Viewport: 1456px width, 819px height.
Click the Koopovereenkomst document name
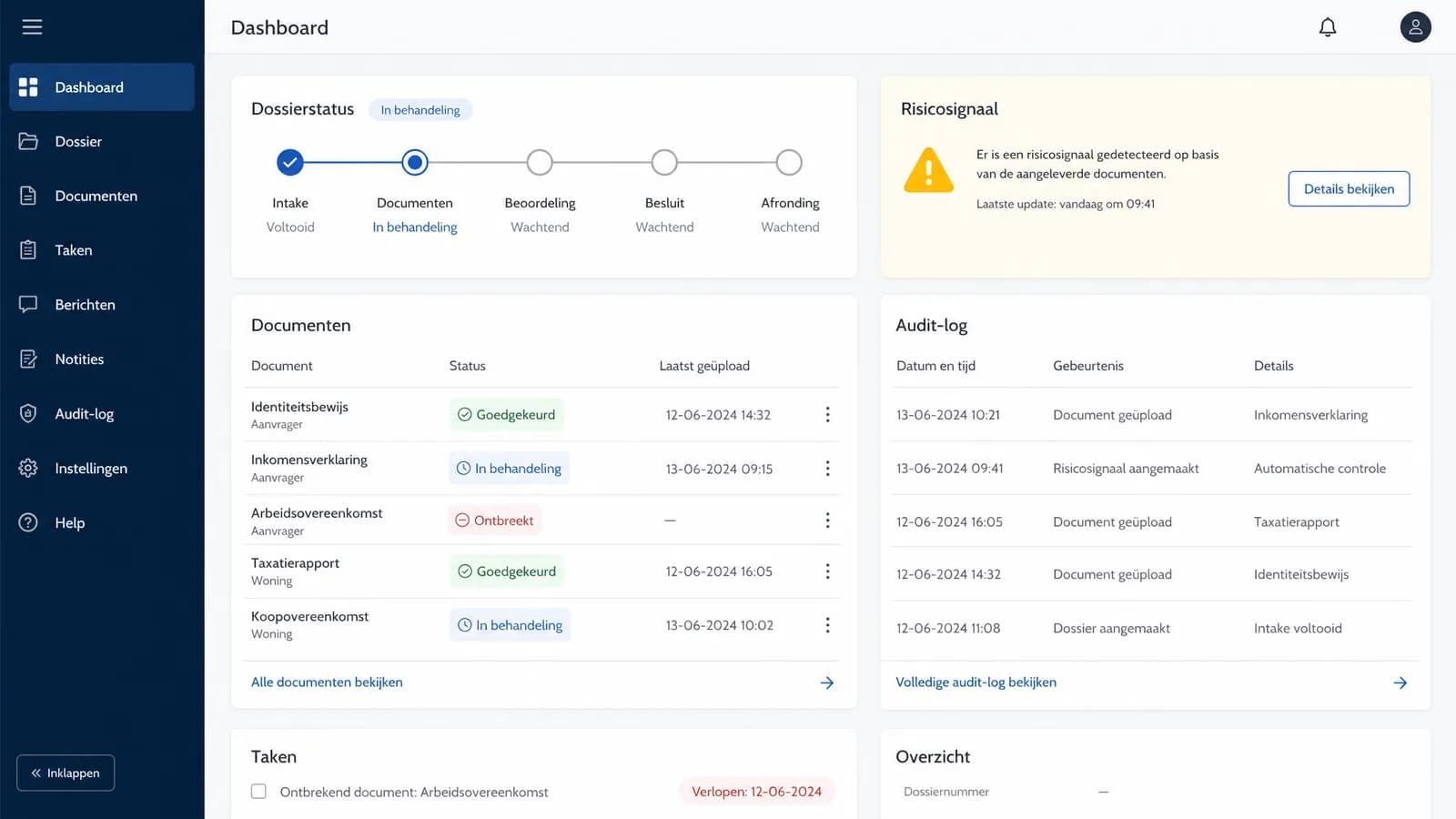[x=309, y=617]
